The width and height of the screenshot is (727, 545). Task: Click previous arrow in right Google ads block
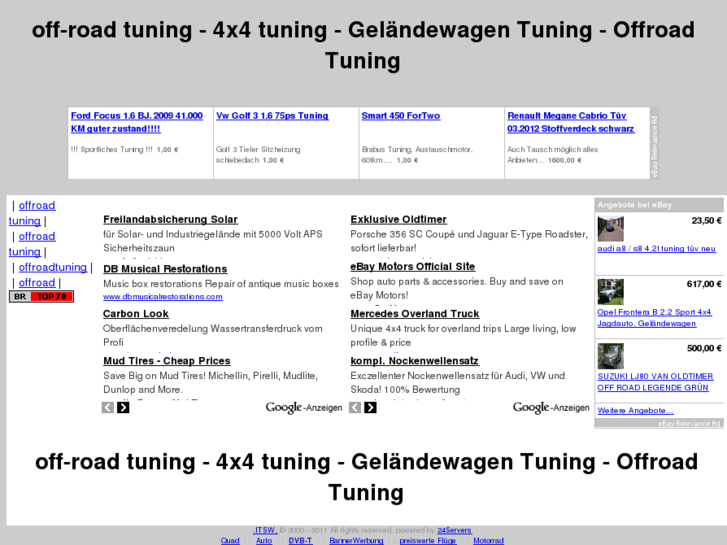click(355, 408)
